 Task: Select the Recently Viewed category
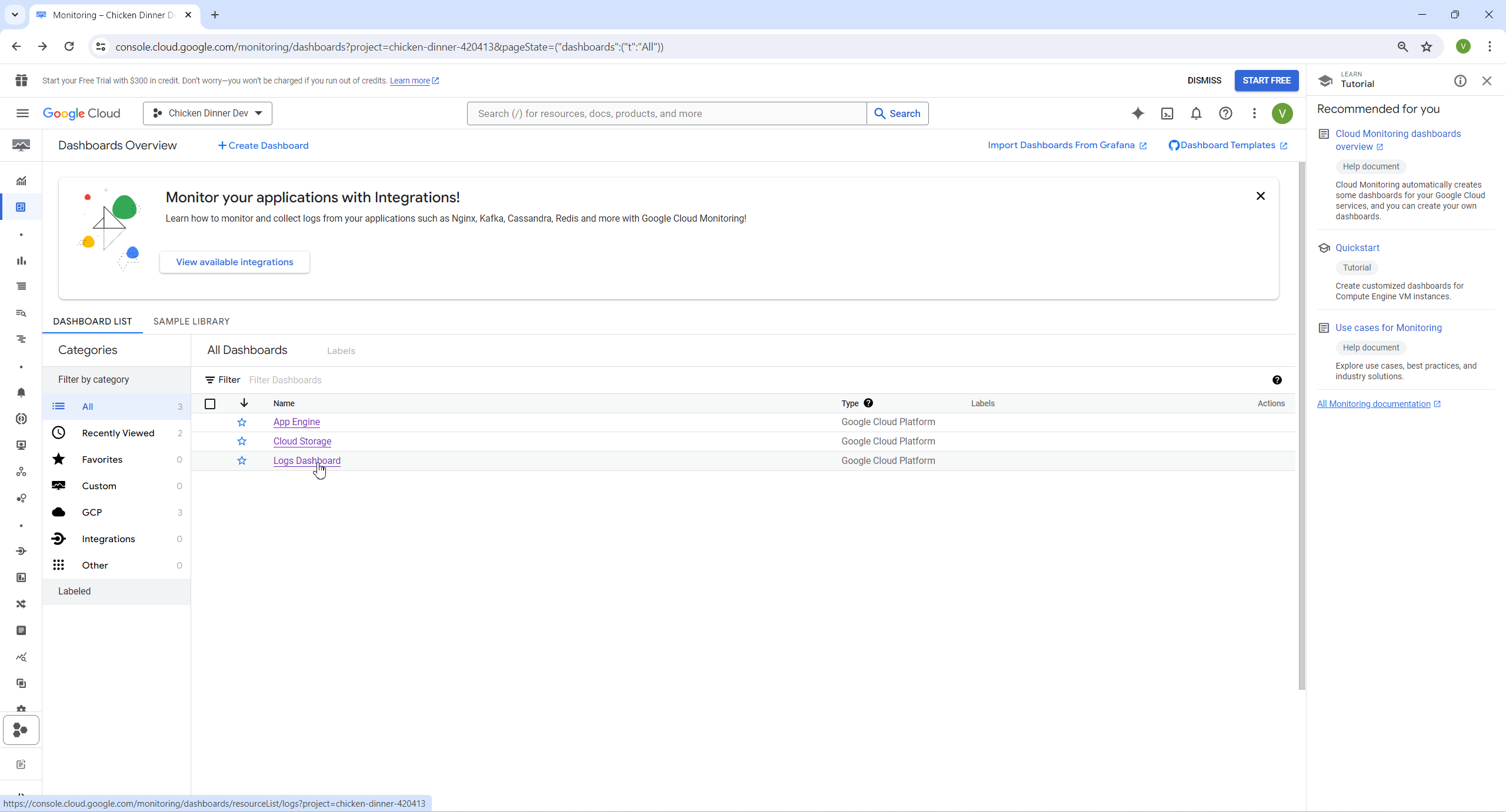[x=118, y=433]
